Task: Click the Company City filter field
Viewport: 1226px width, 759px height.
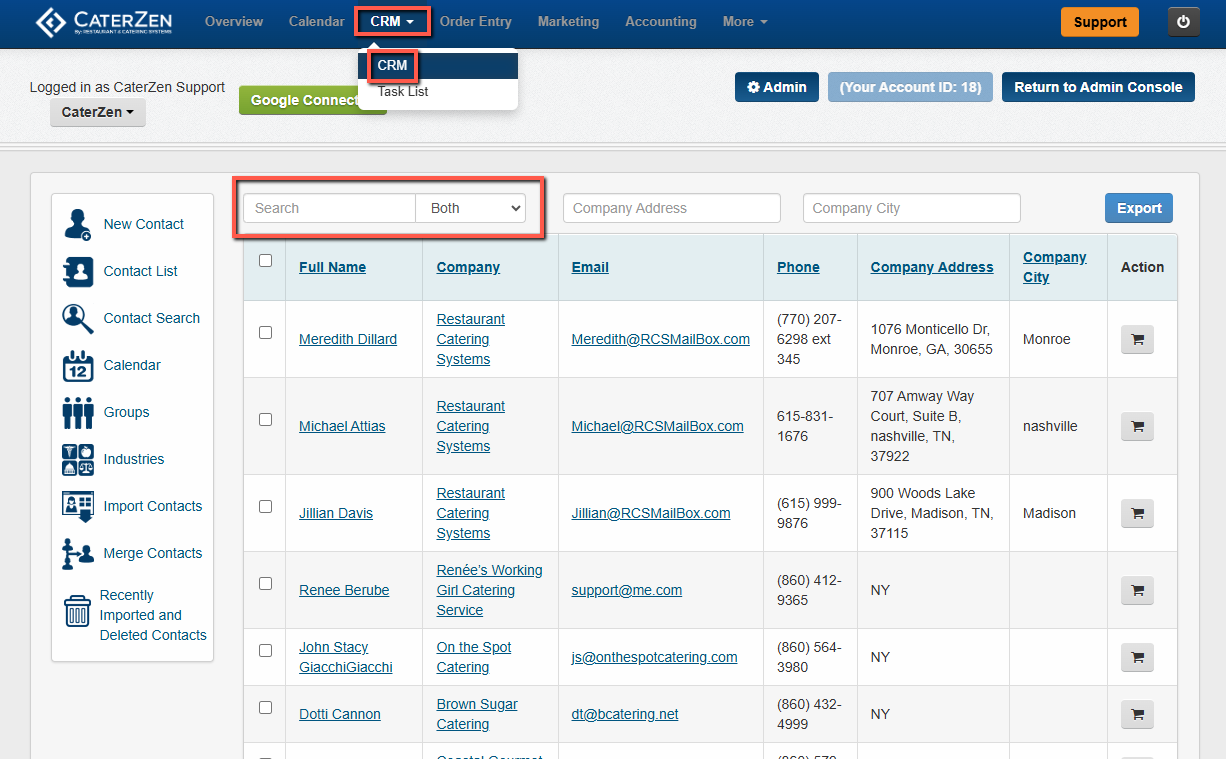Action: tap(912, 208)
